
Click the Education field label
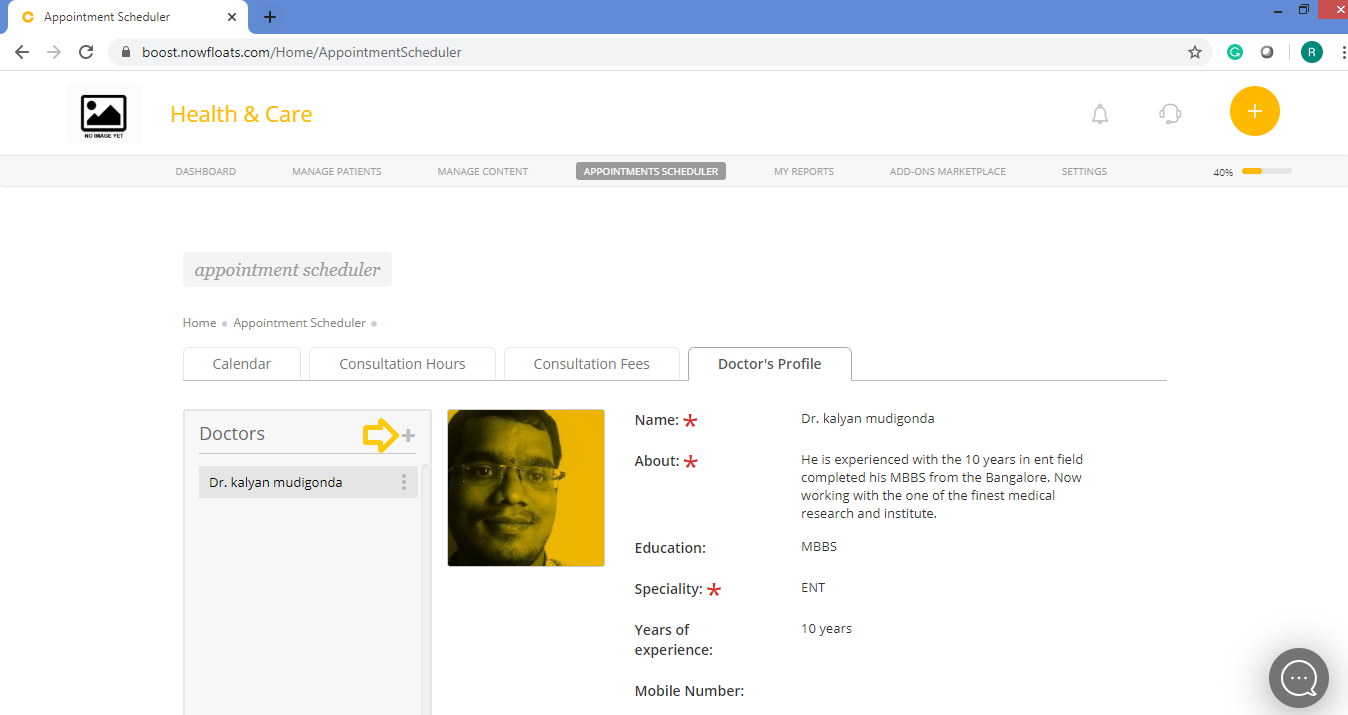pos(670,548)
